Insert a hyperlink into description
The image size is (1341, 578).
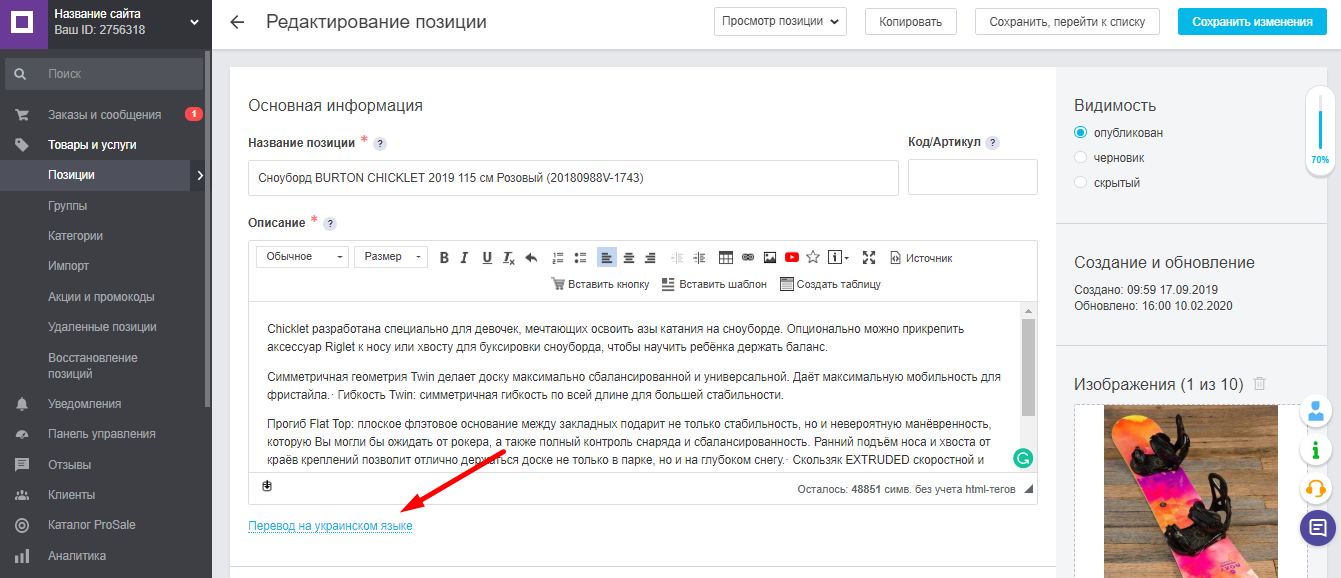pyautogui.click(x=748, y=257)
